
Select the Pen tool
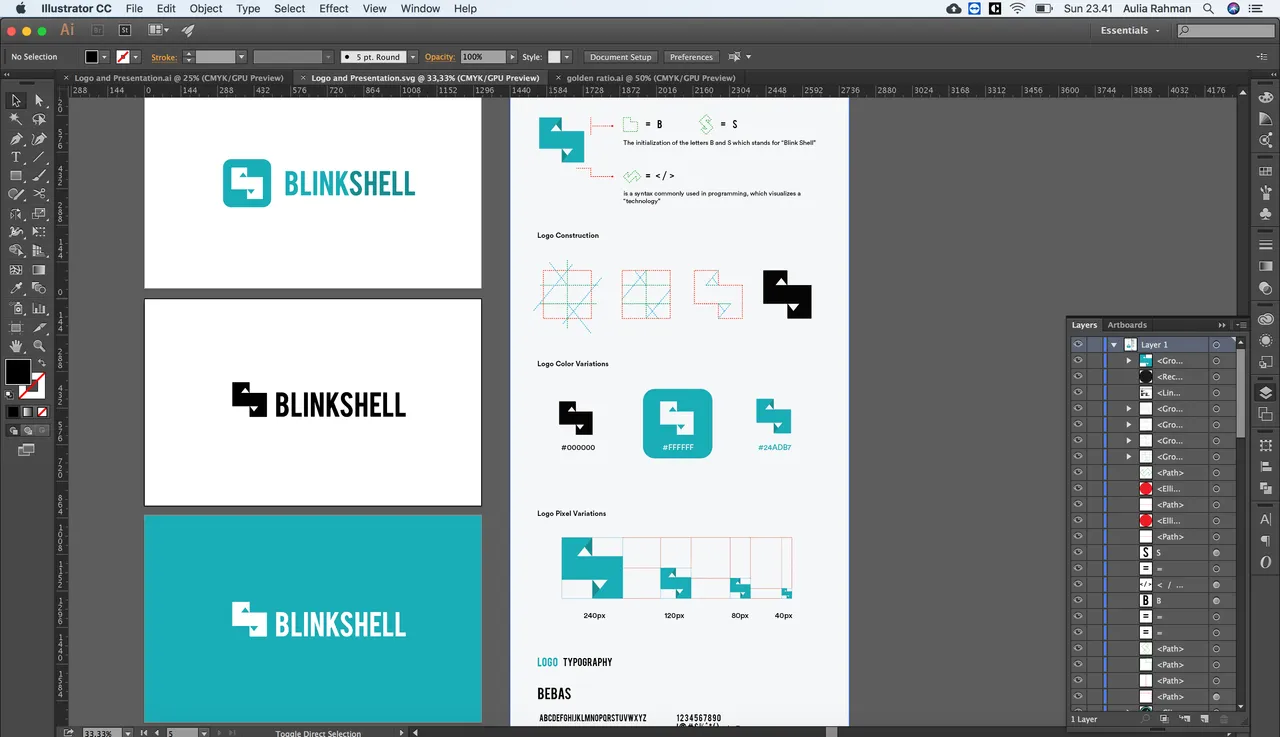tap(16, 138)
